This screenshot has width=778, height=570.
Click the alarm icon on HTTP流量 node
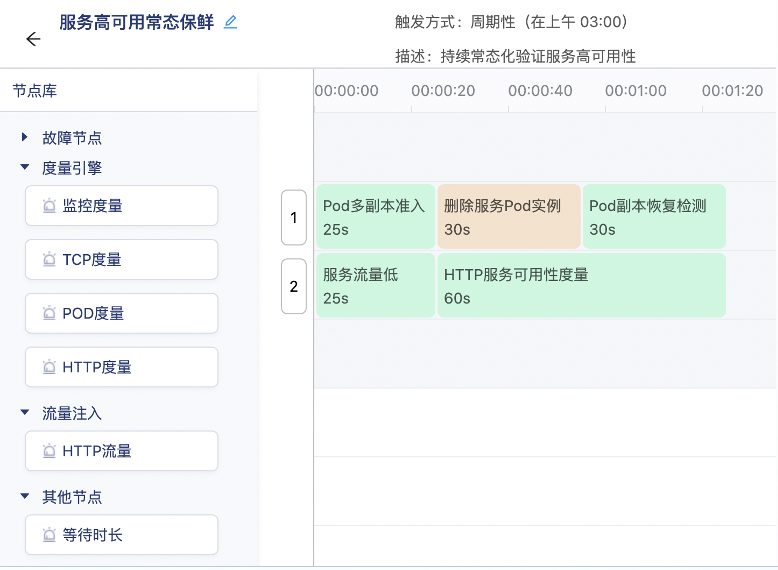tap(49, 452)
